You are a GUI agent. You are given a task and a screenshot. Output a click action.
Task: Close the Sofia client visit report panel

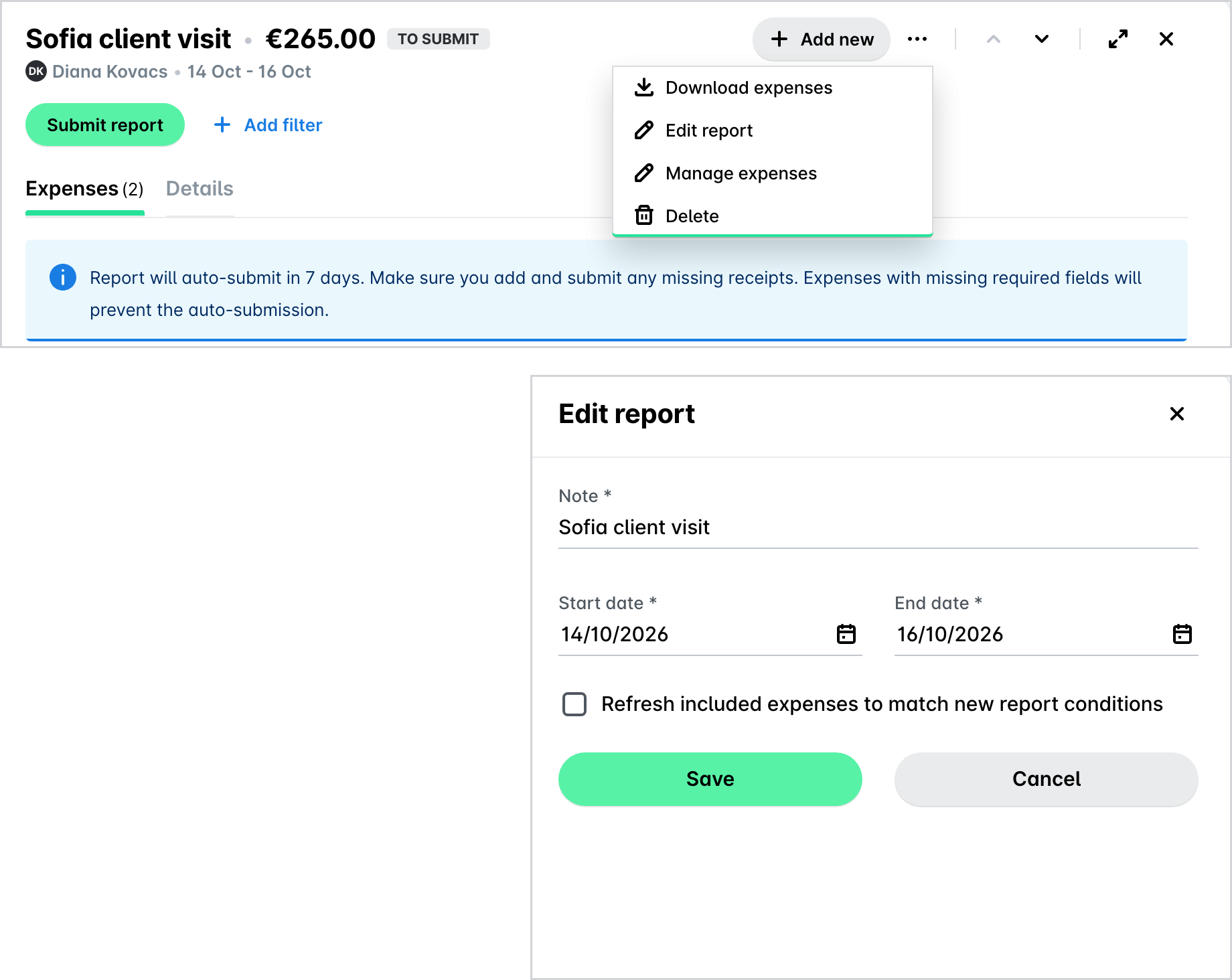click(x=1166, y=39)
